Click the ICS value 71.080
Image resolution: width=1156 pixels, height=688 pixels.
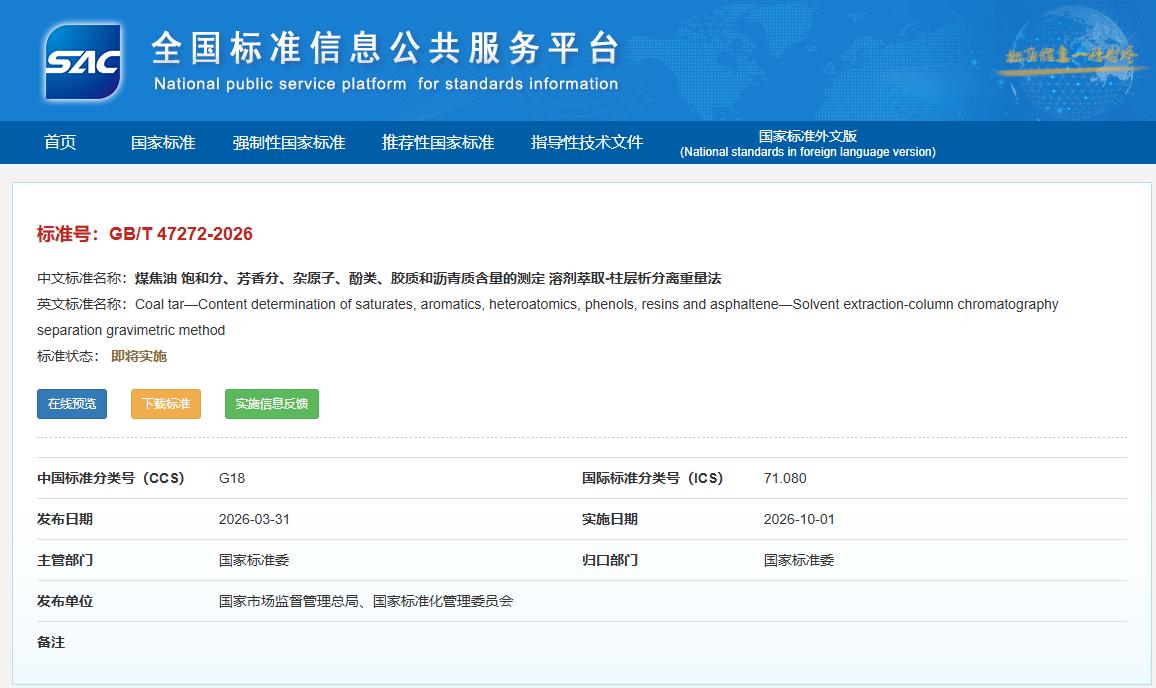pyautogui.click(x=785, y=478)
